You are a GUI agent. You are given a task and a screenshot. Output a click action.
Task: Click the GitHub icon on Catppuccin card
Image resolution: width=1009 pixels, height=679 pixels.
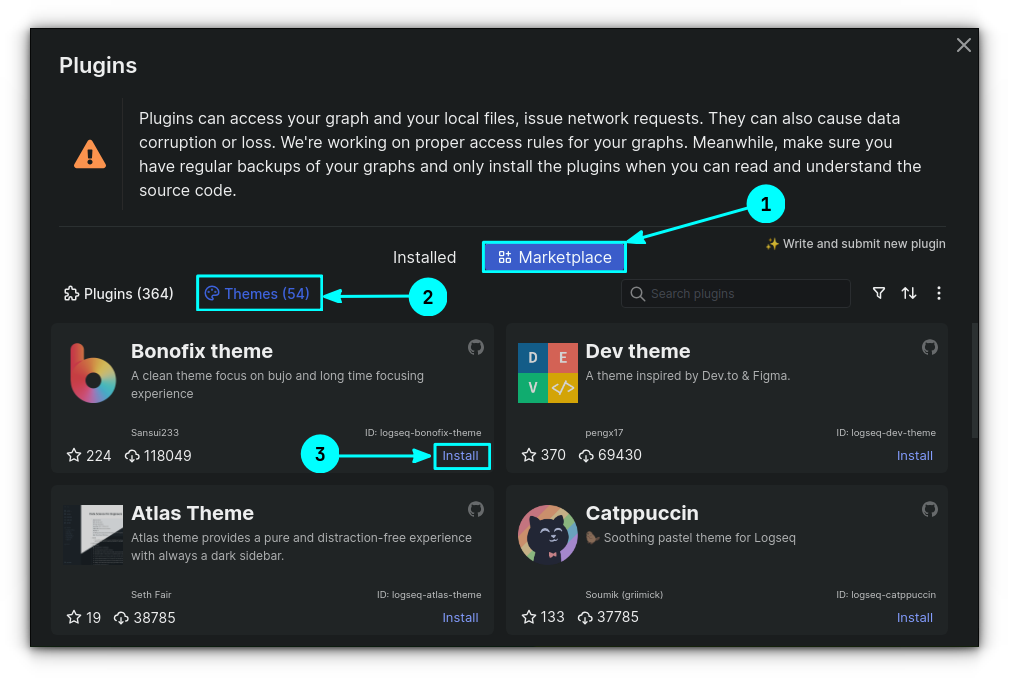tap(930, 509)
